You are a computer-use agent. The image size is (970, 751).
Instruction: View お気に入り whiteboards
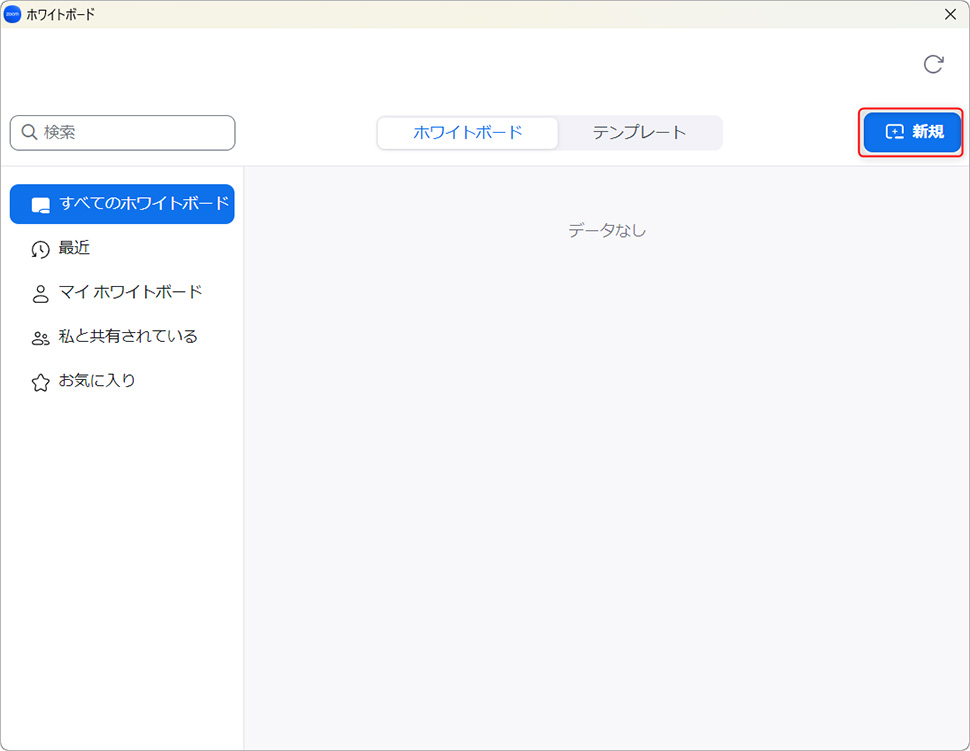[122, 381]
